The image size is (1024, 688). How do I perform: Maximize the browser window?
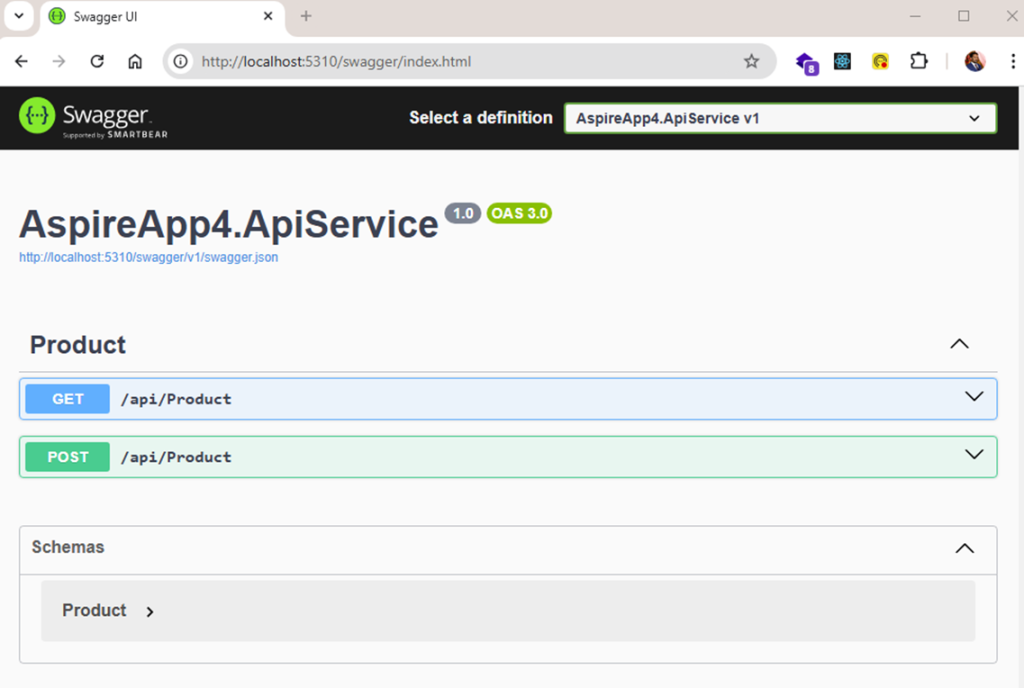click(963, 16)
